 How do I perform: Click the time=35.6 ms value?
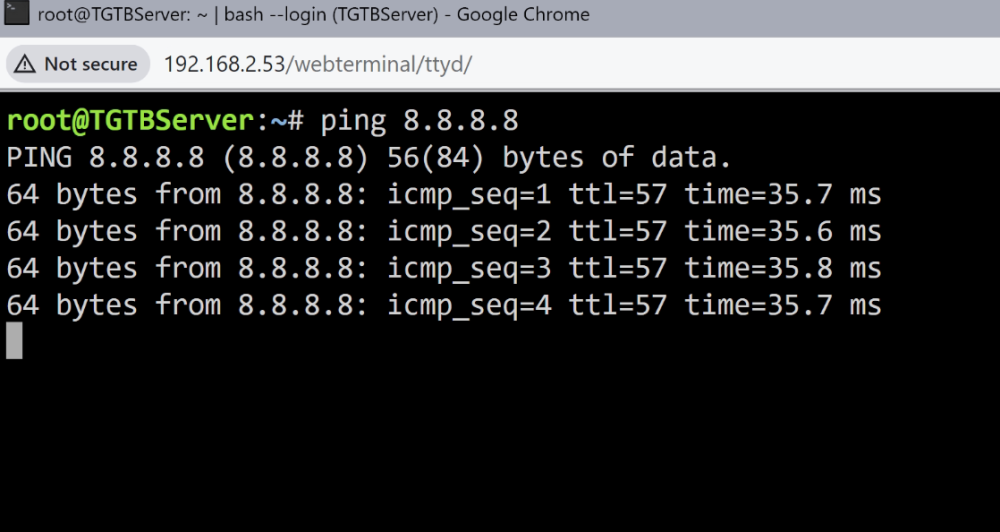click(x=783, y=232)
